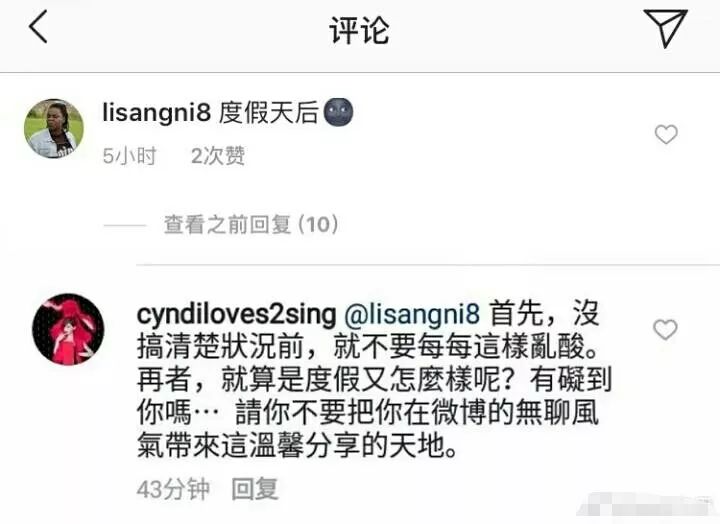Tap the 评论 page title
Screen dimensions: 720x524
360,31
